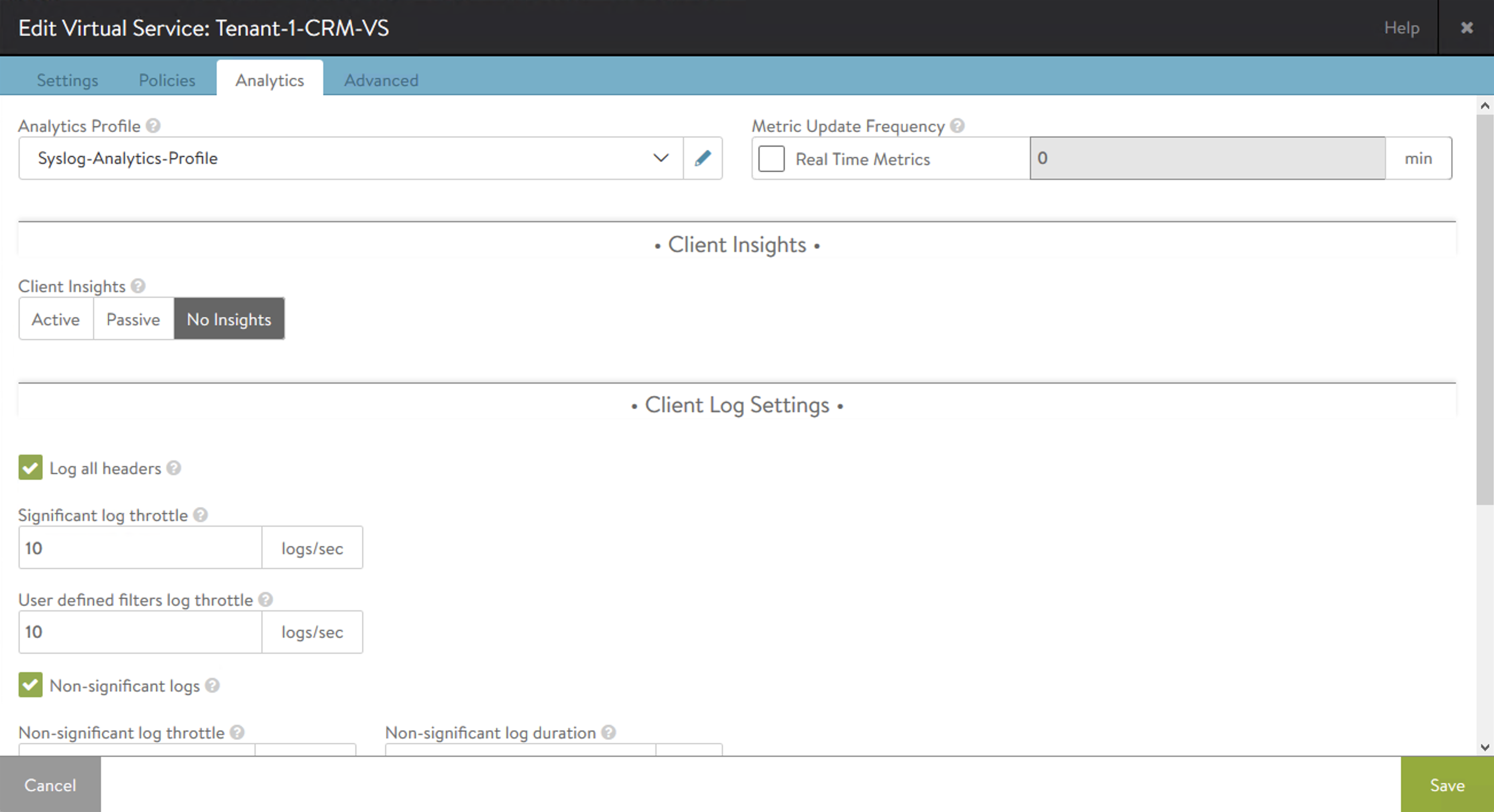Set Client Insights to Active
This screenshot has width=1494, height=812.
click(x=56, y=320)
